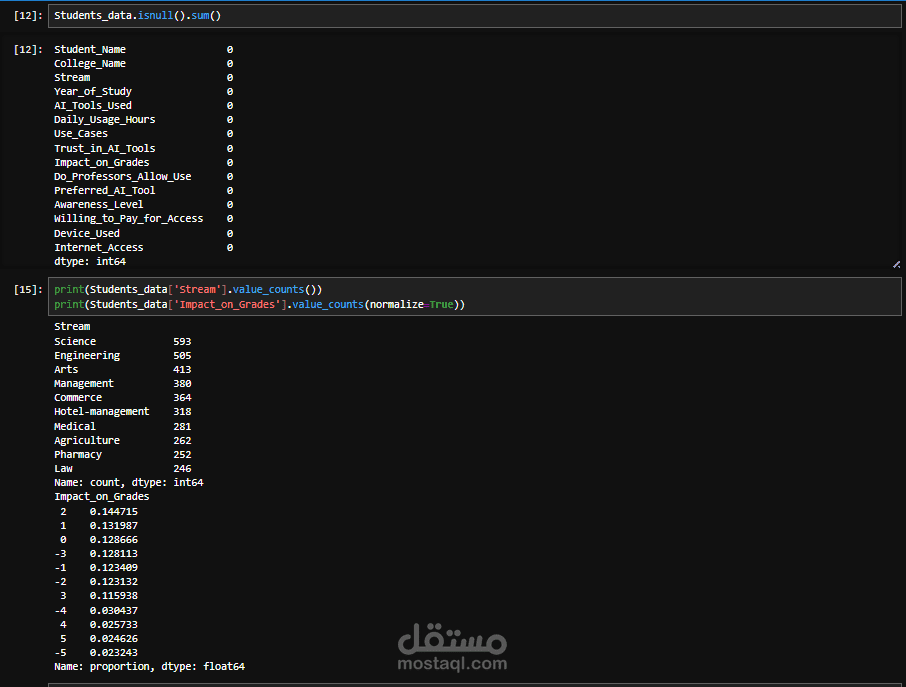Click the 'Science' stream row
Screen dimensions: 906x687
122,341
